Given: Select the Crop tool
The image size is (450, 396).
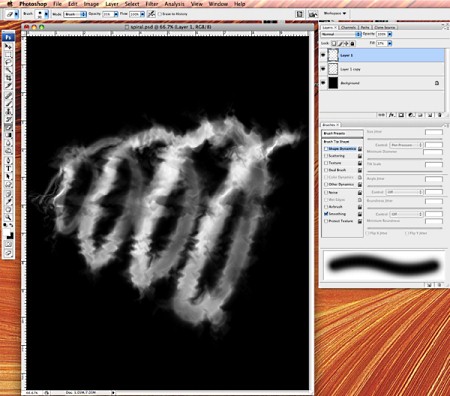Looking at the screenshot, I should 8,78.
